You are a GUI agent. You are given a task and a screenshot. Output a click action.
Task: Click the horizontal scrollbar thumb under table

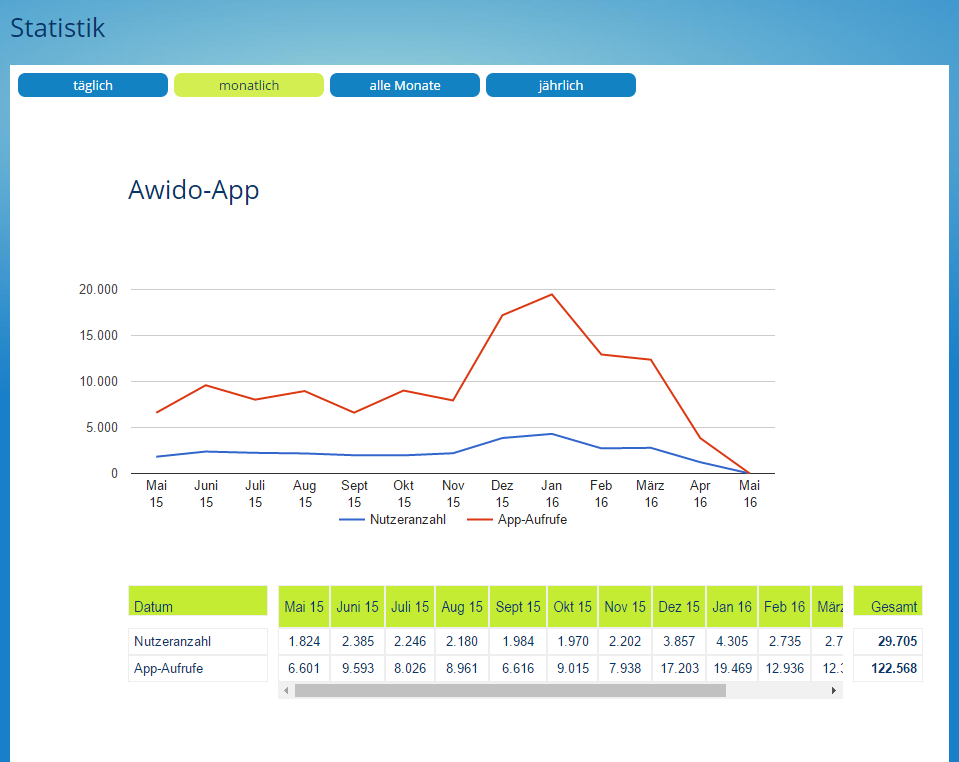[510, 690]
